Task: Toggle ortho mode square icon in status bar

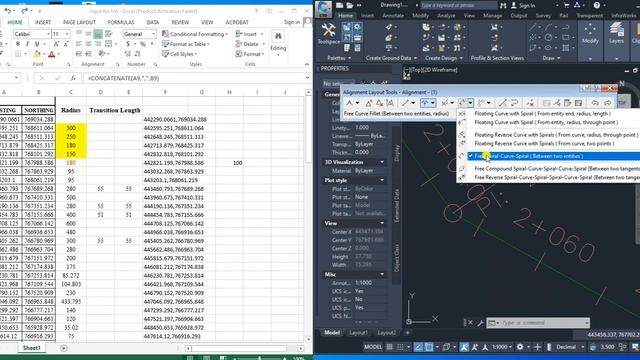Action: coord(429,347)
